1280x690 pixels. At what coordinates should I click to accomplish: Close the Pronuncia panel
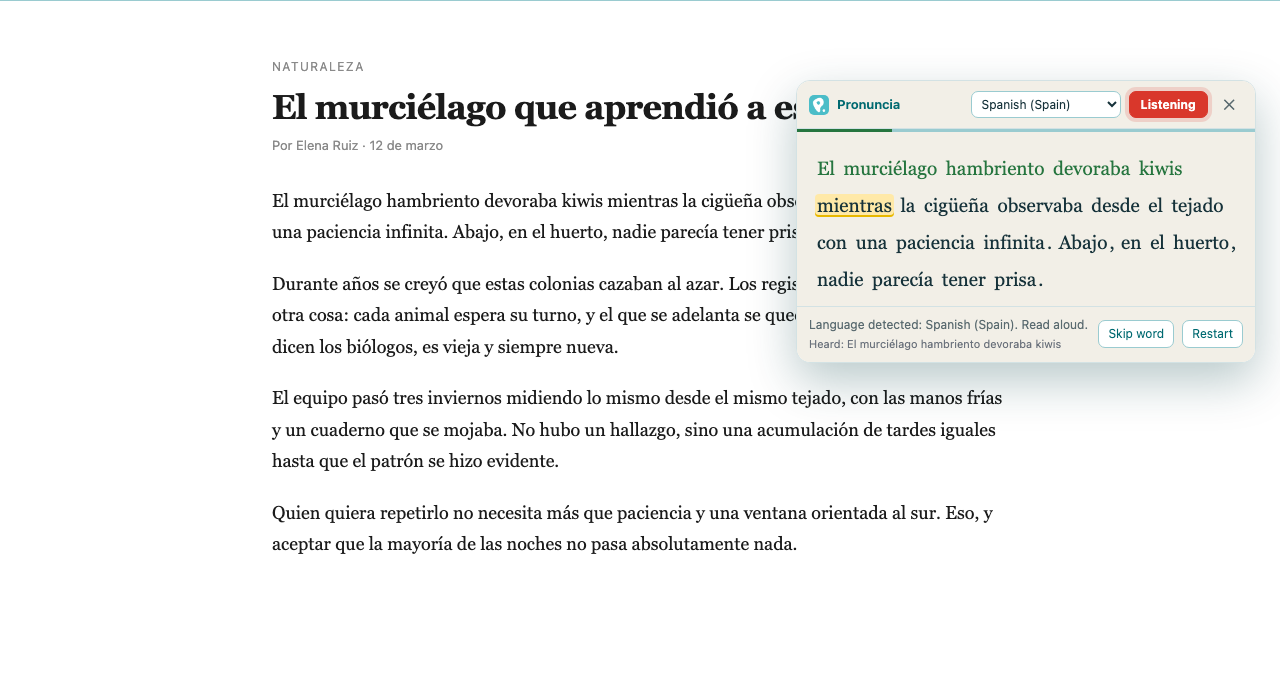pos(1229,105)
